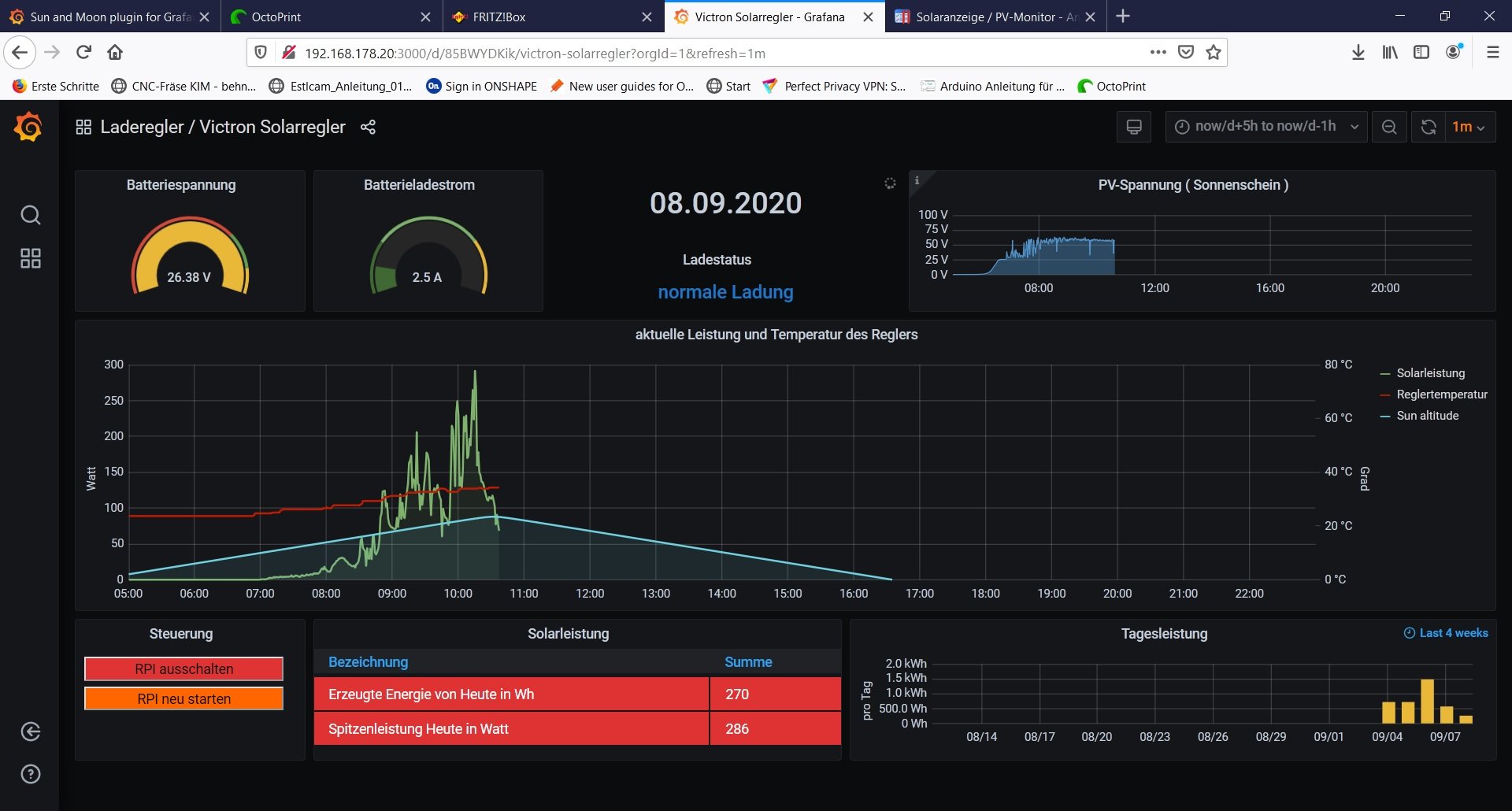Toggle Solarleistung series in the legend
This screenshot has height=811, width=1512.
(x=1430, y=373)
